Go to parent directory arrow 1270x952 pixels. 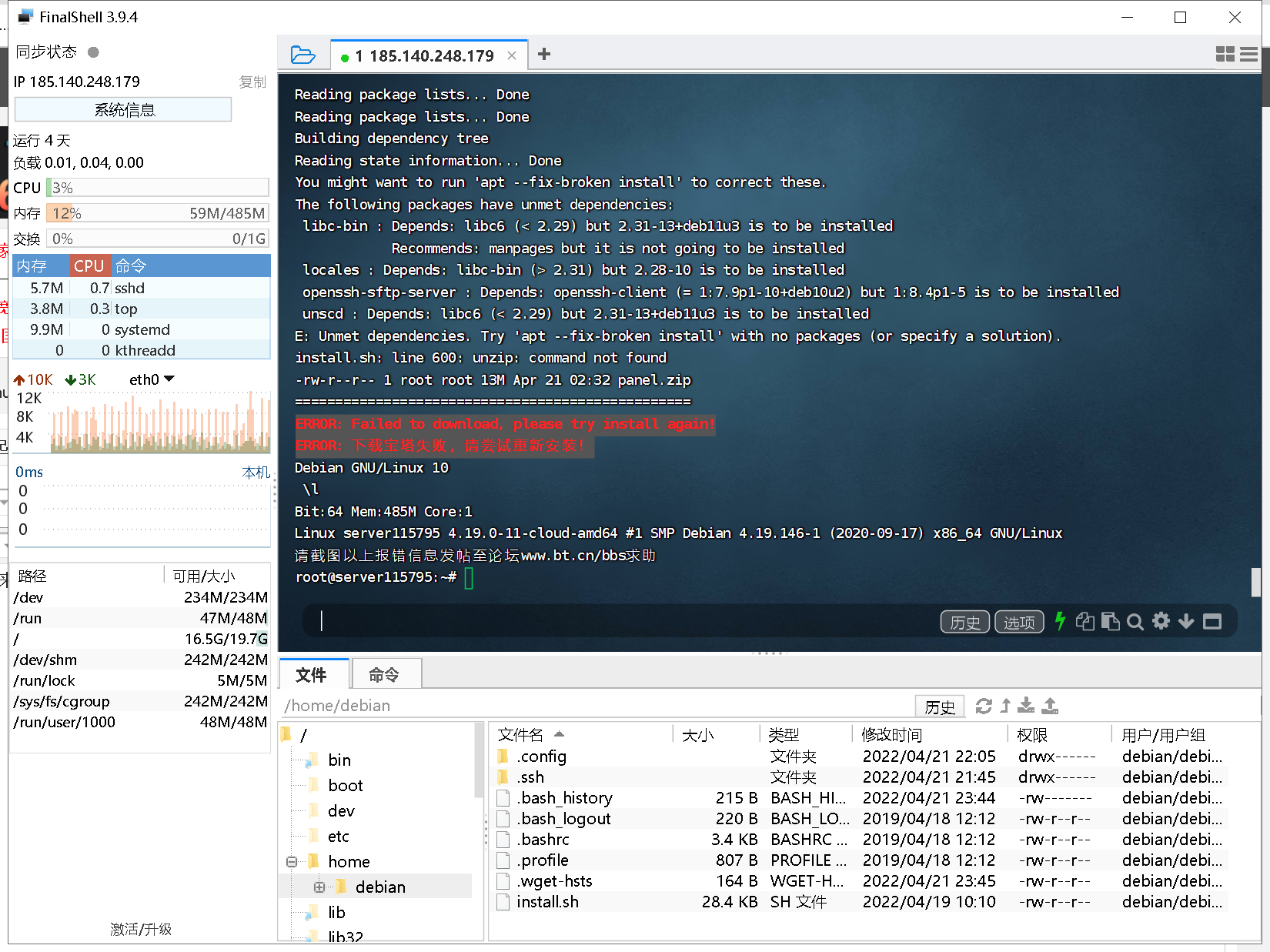pyautogui.click(x=1005, y=706)
